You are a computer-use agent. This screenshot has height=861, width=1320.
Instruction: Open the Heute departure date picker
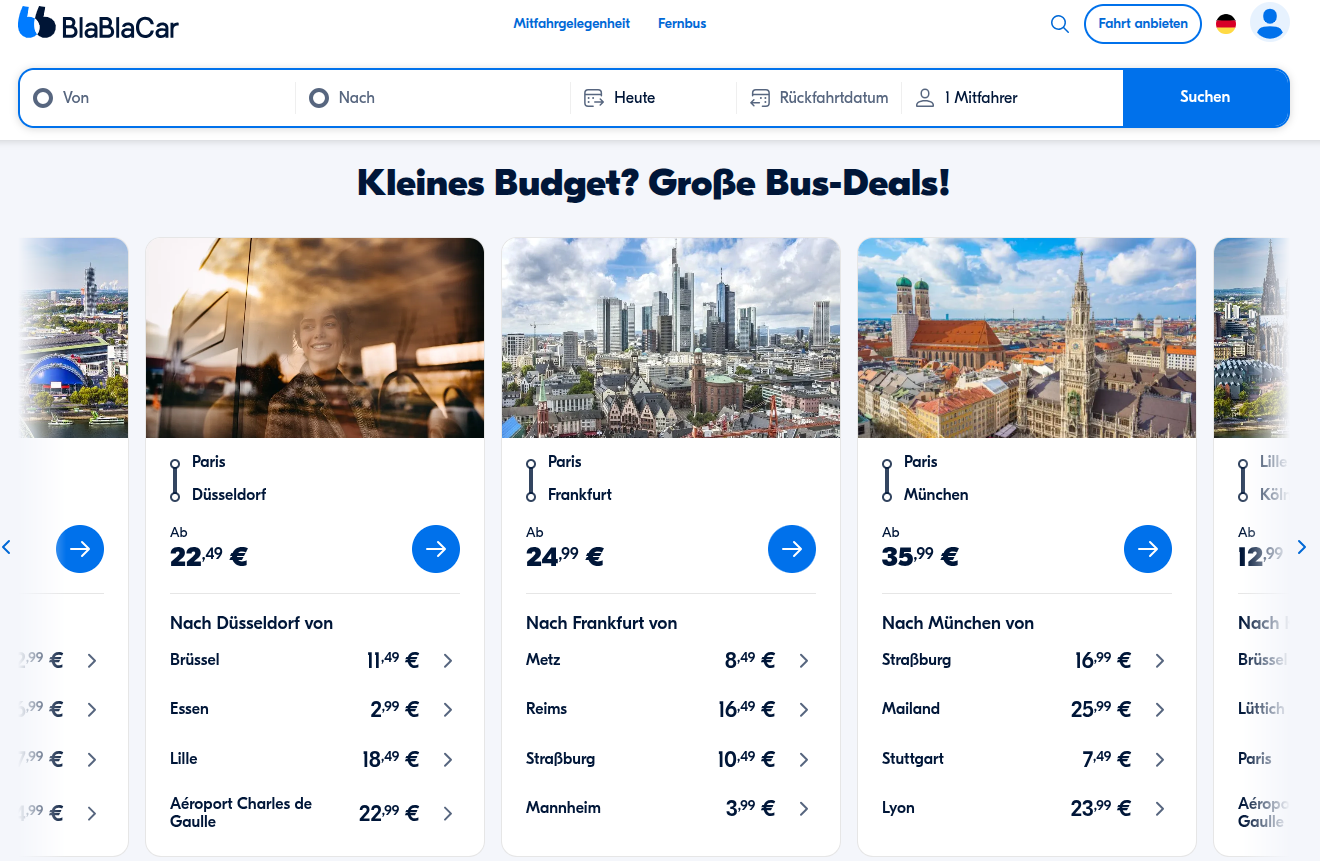coord(654,98)
